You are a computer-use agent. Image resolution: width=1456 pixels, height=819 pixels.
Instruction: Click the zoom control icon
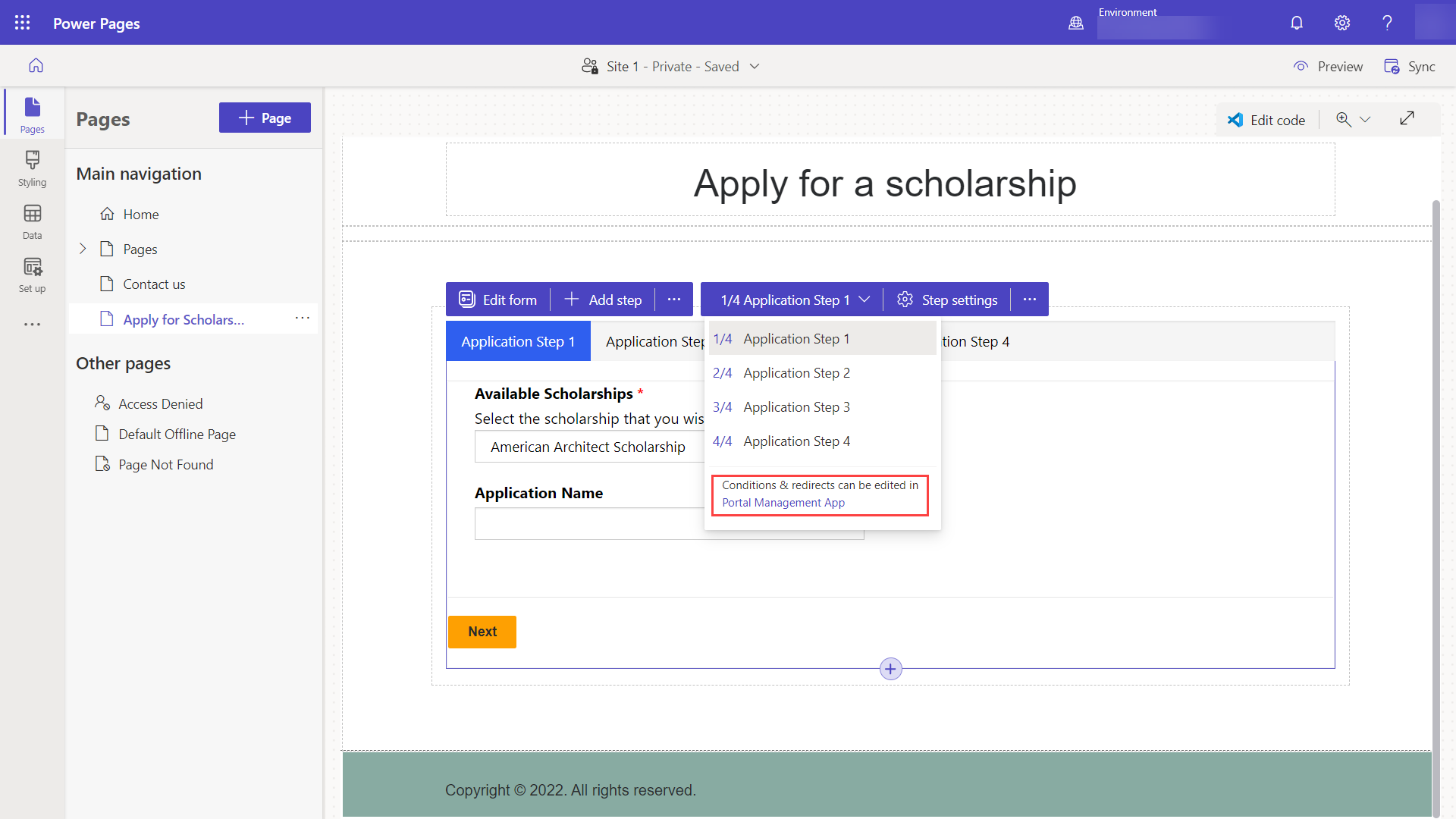pyautogui.click(x=1343, y=118)
